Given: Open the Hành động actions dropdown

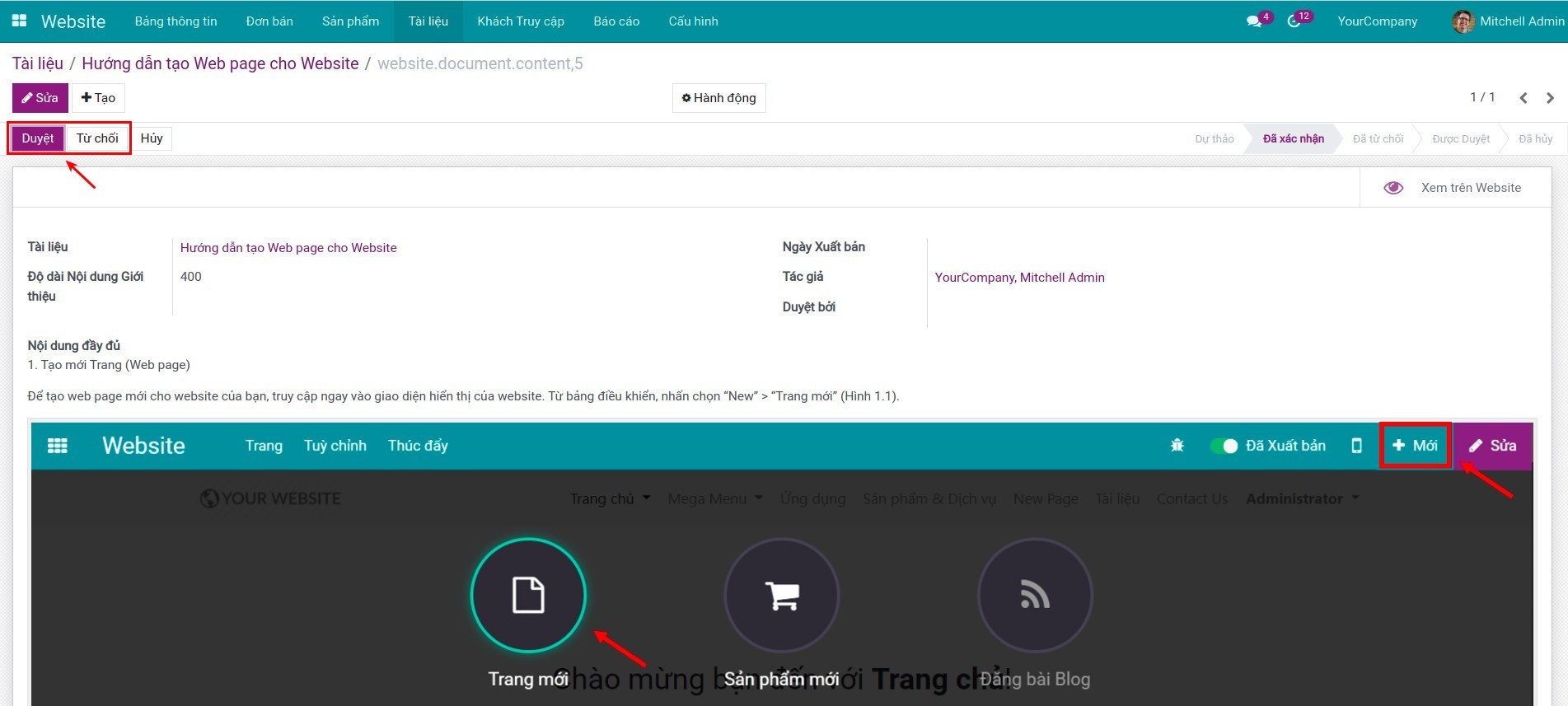Looking at the screenshot, I should click(x=718, y=98).
